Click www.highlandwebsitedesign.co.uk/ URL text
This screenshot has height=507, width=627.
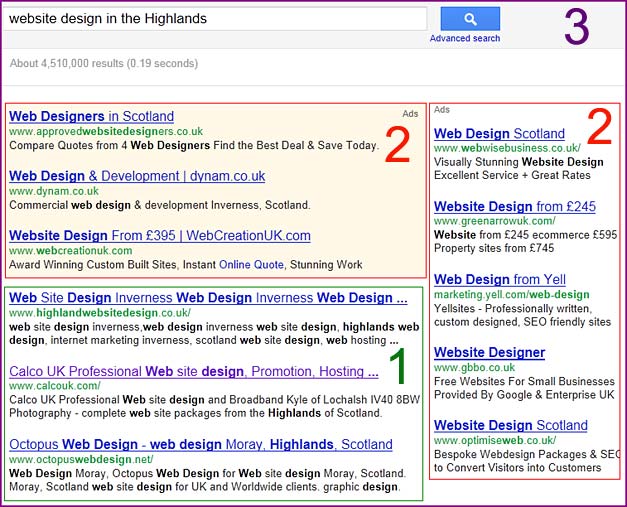click(x=100, y=313)
